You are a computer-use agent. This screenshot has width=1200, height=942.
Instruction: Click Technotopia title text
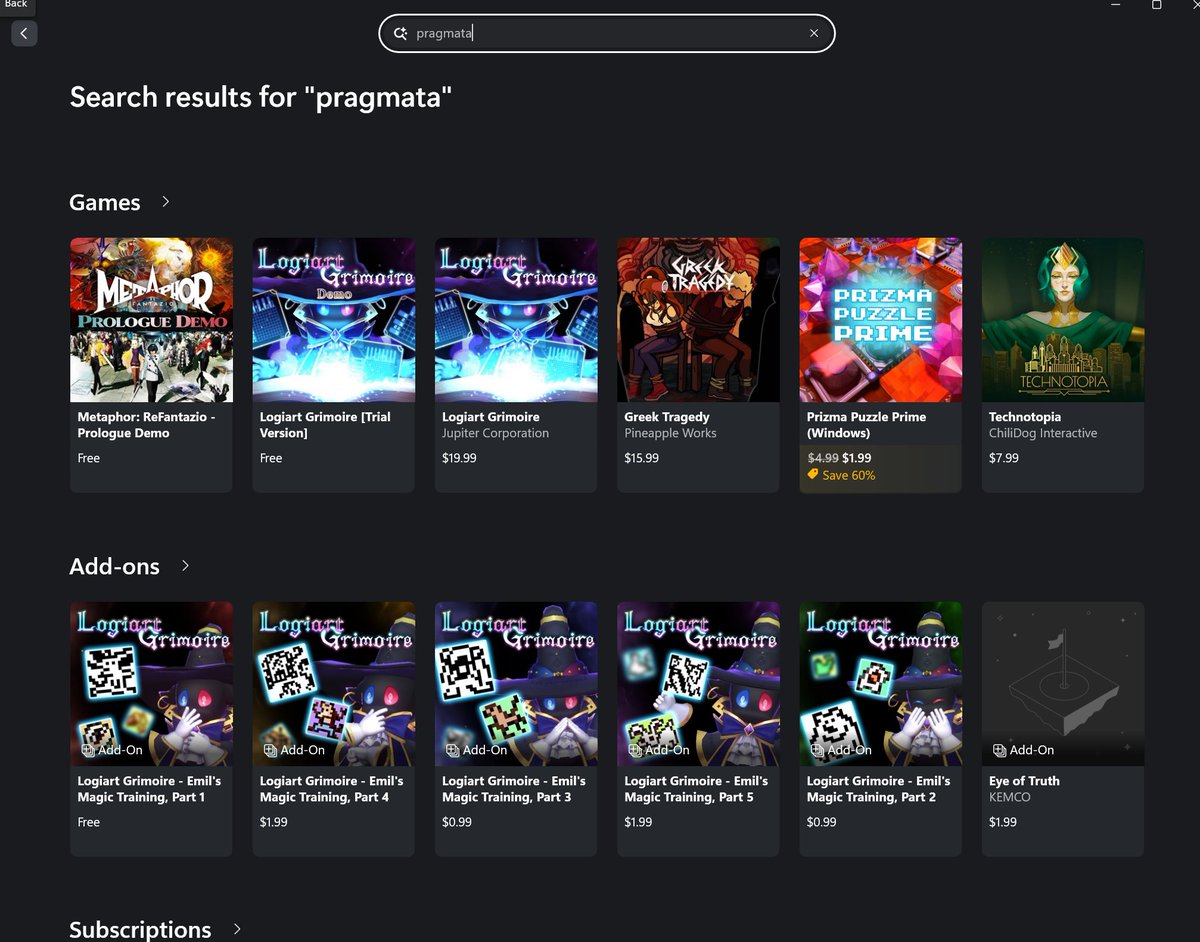[1025, 417]
